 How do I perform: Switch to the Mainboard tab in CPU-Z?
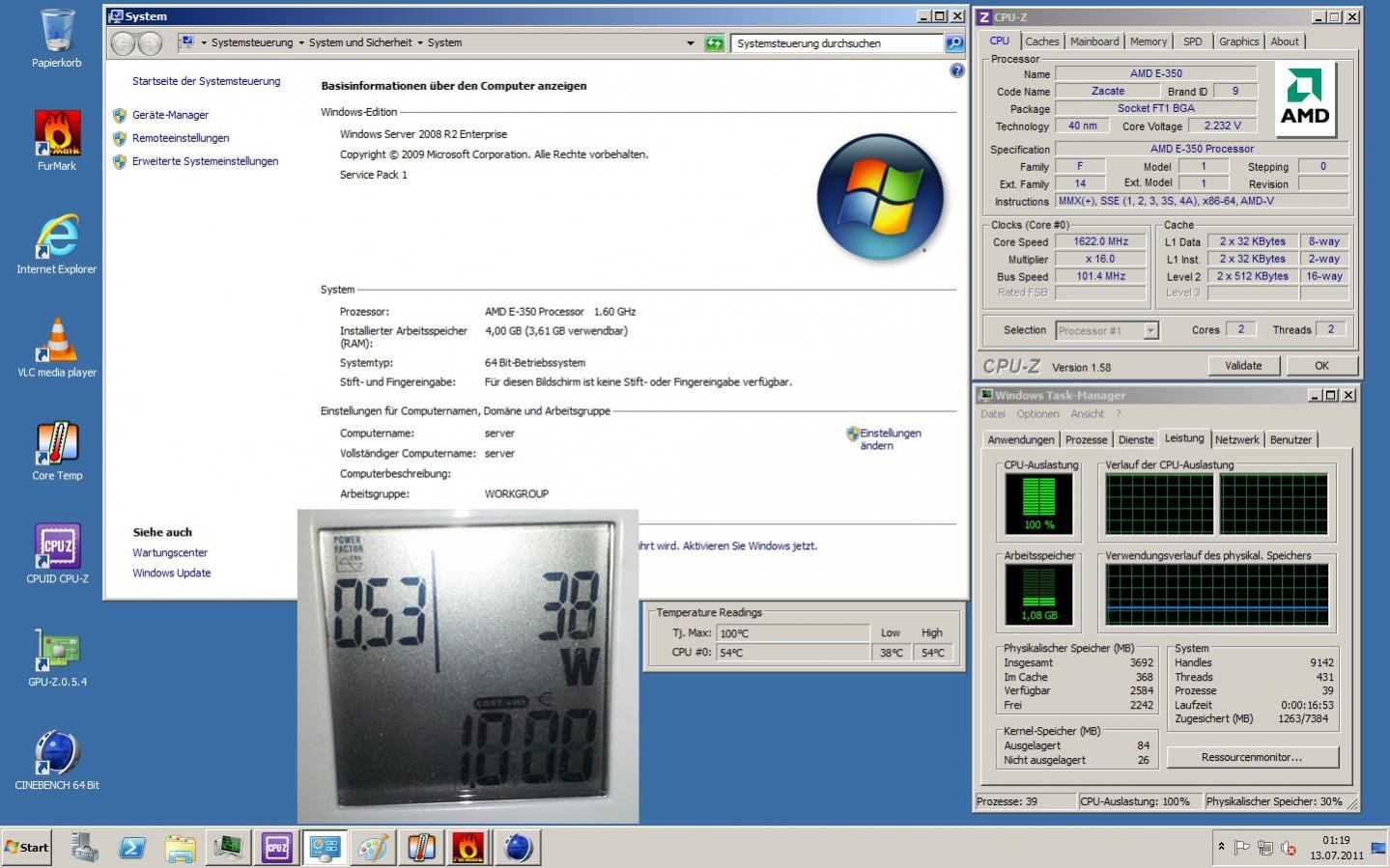(1094, 42)
